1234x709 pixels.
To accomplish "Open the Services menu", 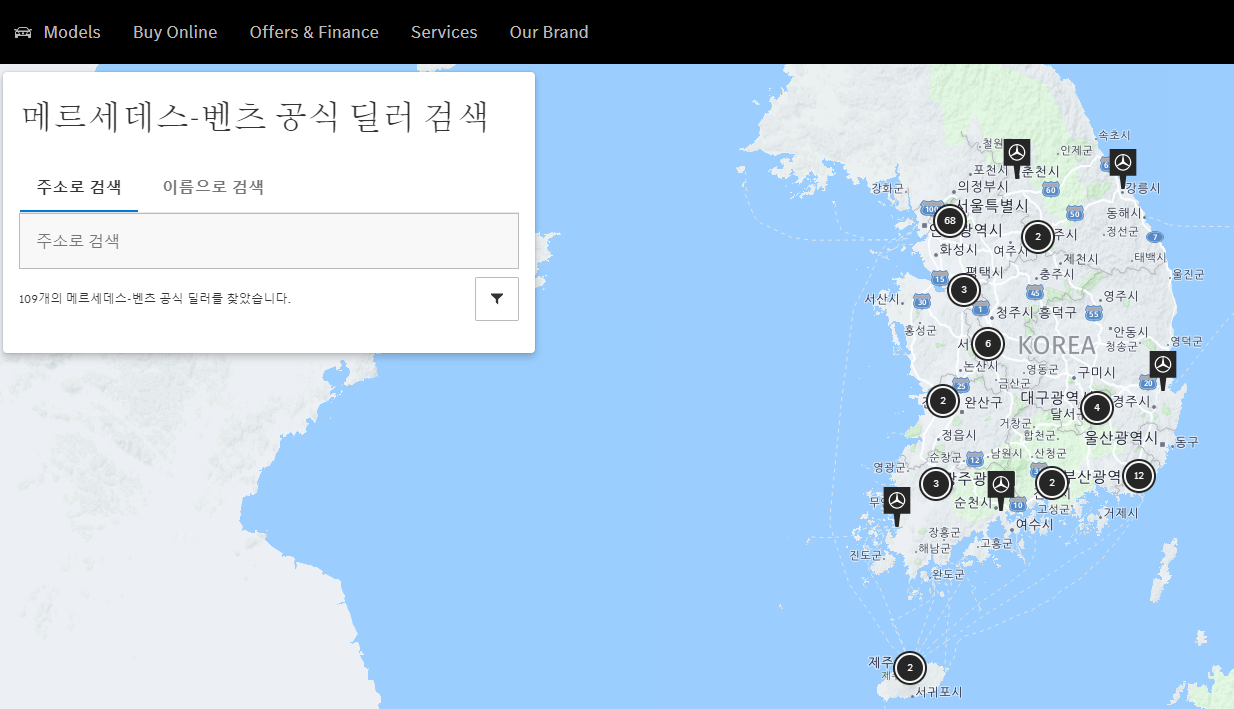I will (444, 32).
